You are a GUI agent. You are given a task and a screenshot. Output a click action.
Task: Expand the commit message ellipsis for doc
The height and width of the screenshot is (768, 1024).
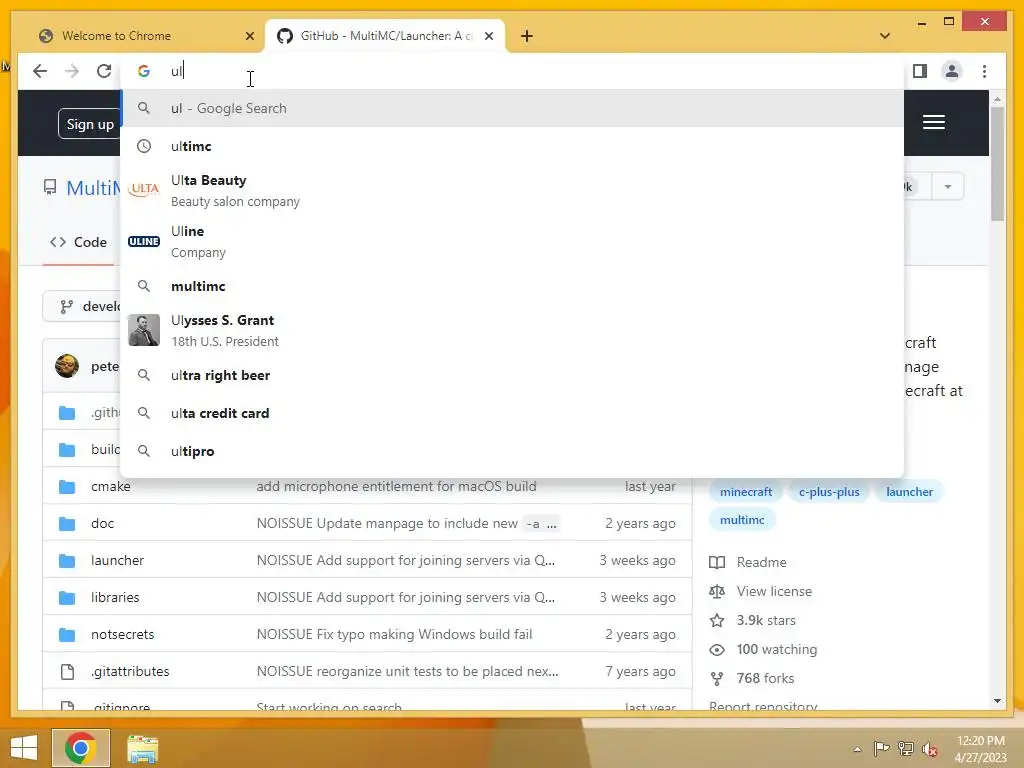point(552,524)
